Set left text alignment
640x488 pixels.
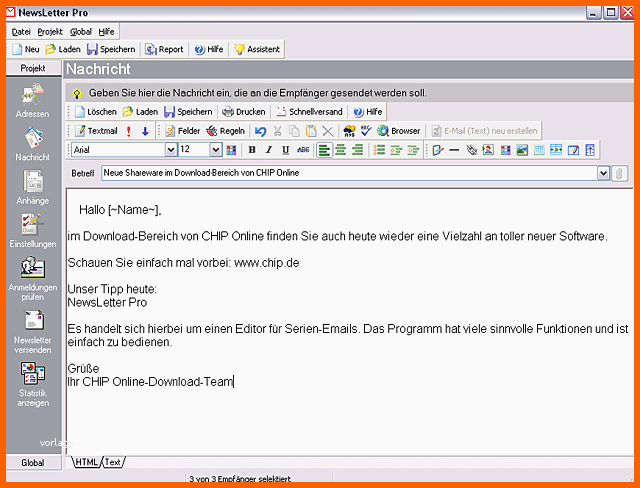pos(324,150)
